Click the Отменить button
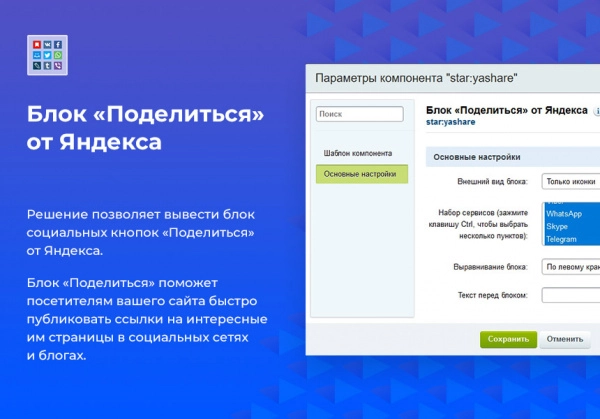The image size is (600, 419). click(x=565, y=339)
